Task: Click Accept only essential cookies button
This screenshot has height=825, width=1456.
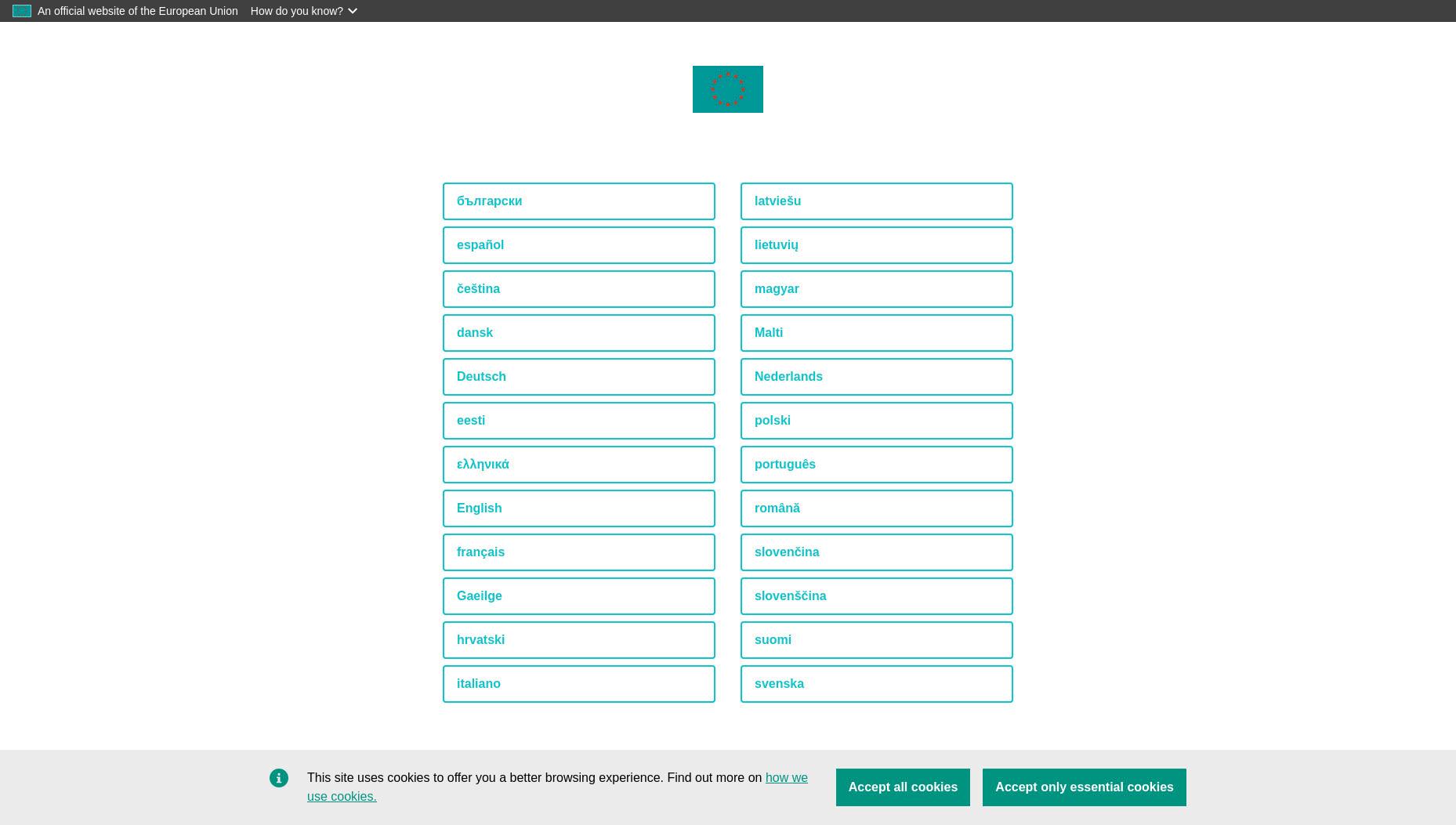Action: (x=1085, y=787)
